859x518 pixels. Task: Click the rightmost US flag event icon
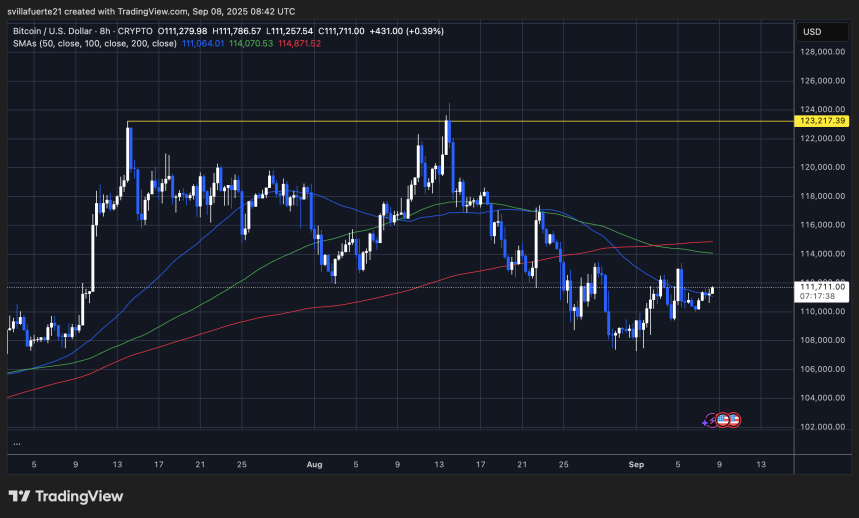click(734, 420)
